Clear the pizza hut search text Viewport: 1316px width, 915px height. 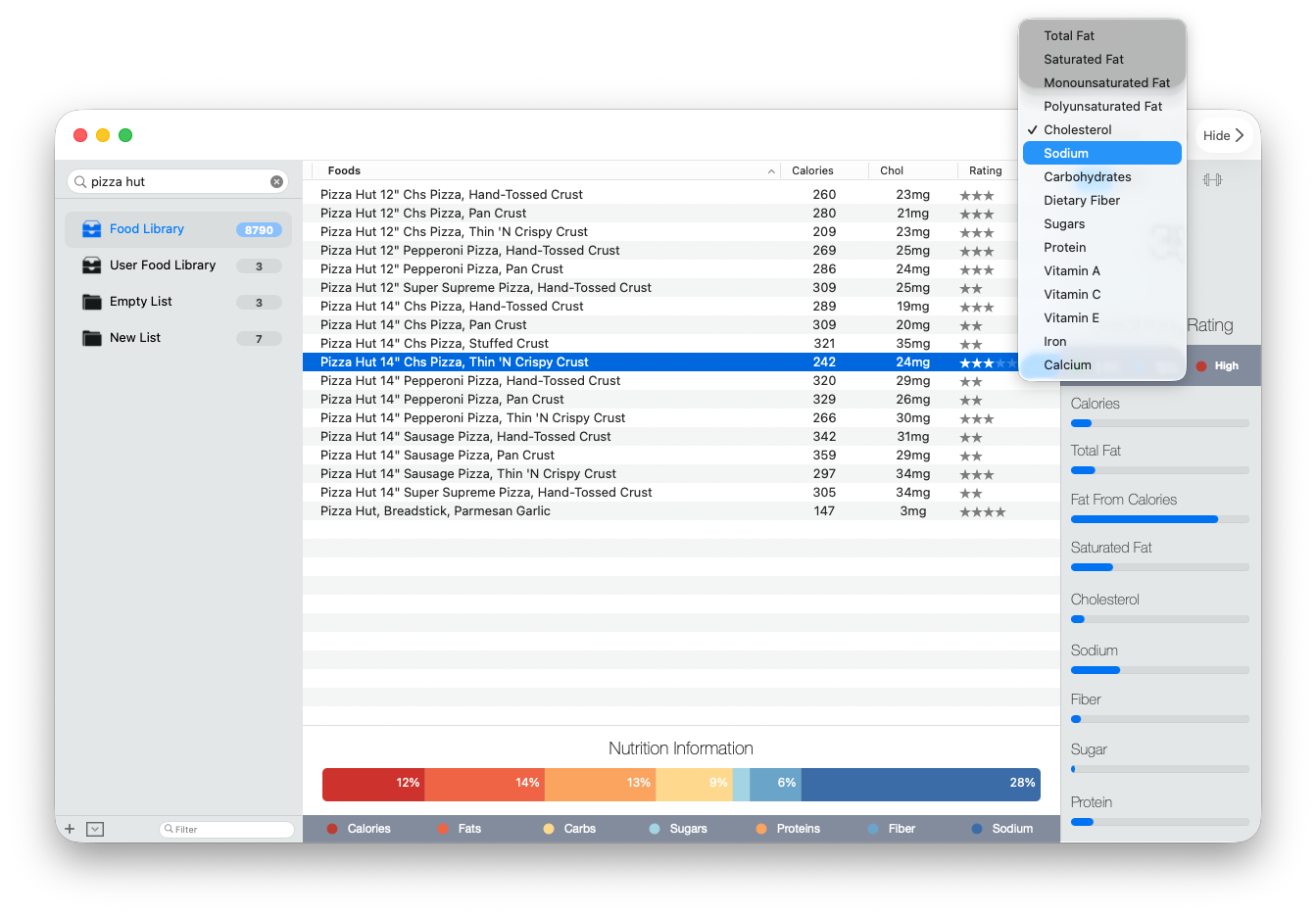coord(276,181)
